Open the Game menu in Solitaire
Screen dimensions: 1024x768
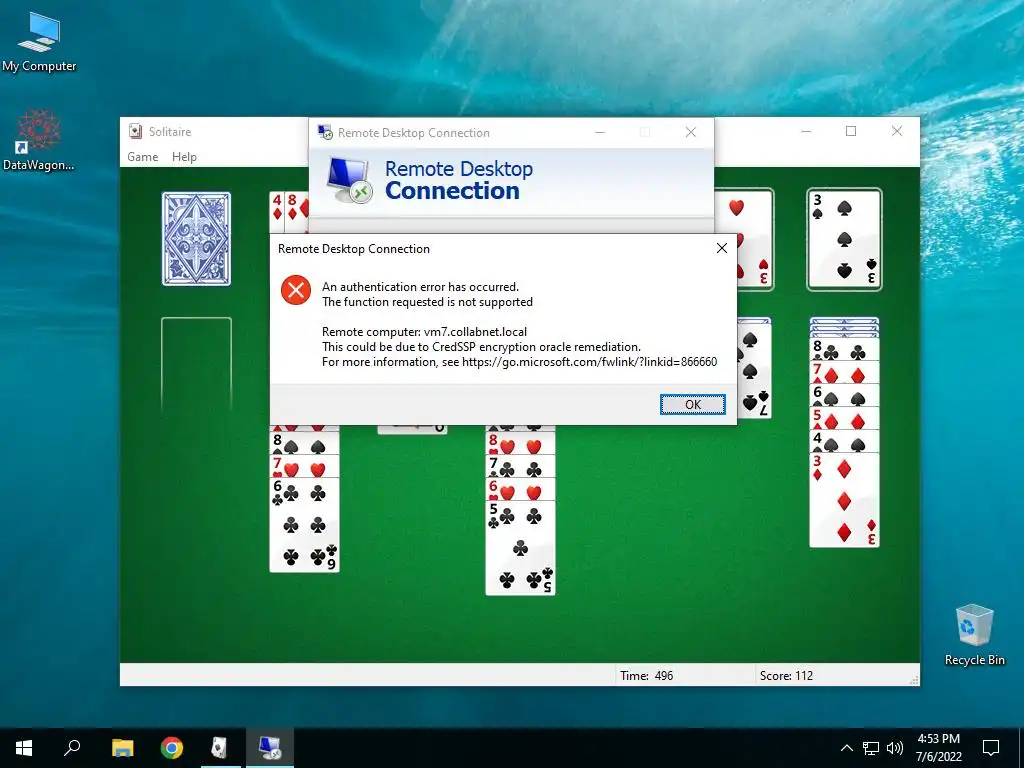[142, 157]
